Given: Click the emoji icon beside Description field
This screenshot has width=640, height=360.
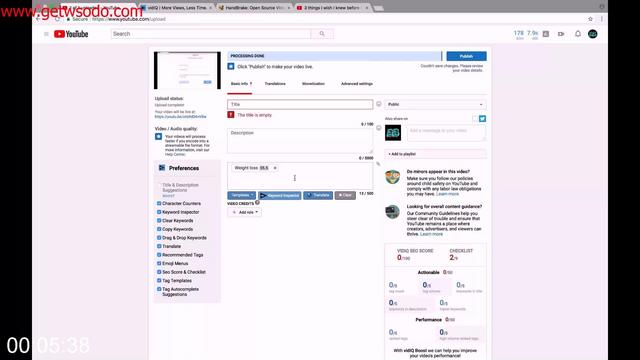Looking at the screenshot, I should click(x=379, y=128).
